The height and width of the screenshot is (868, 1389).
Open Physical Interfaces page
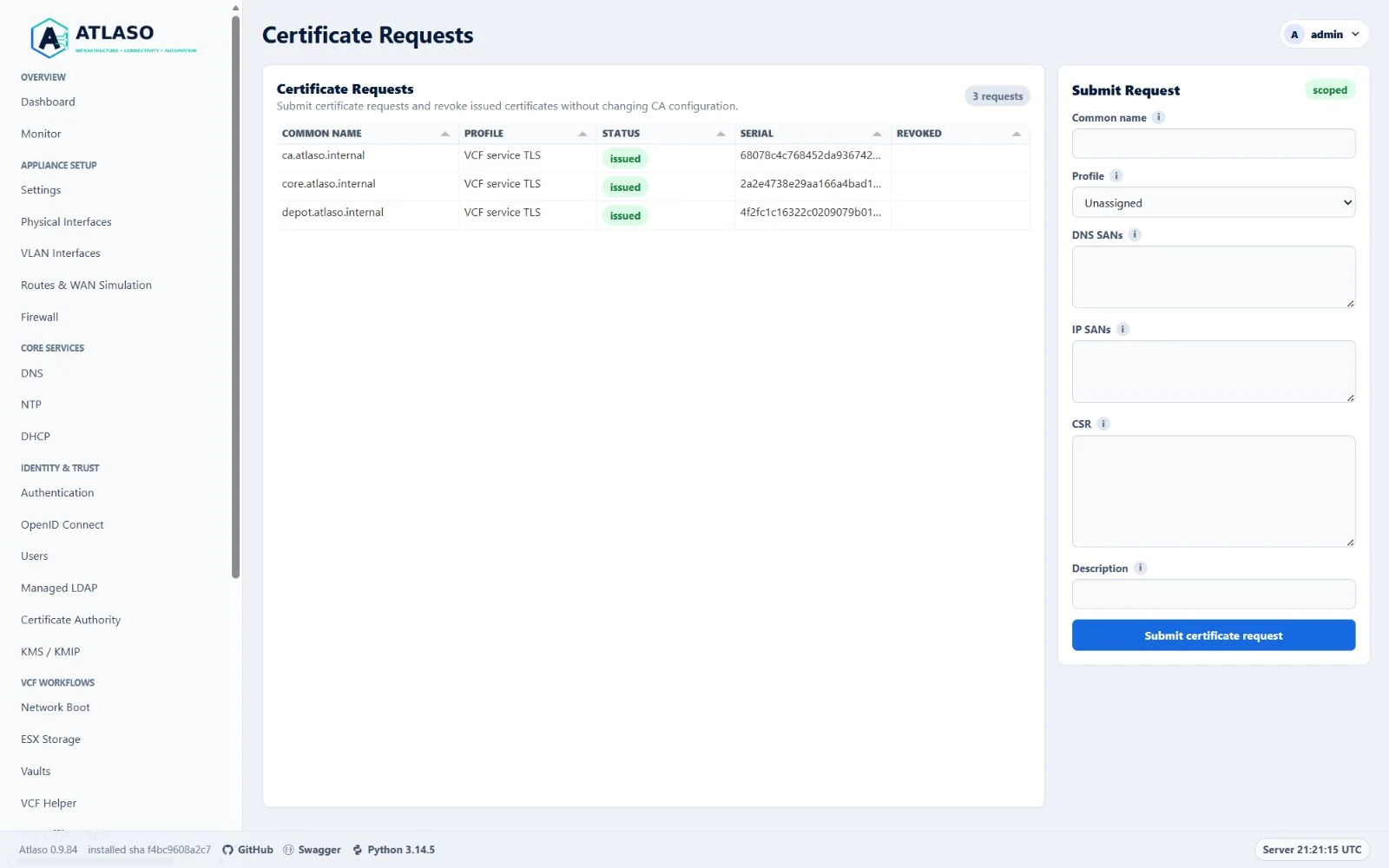point(66,221)
